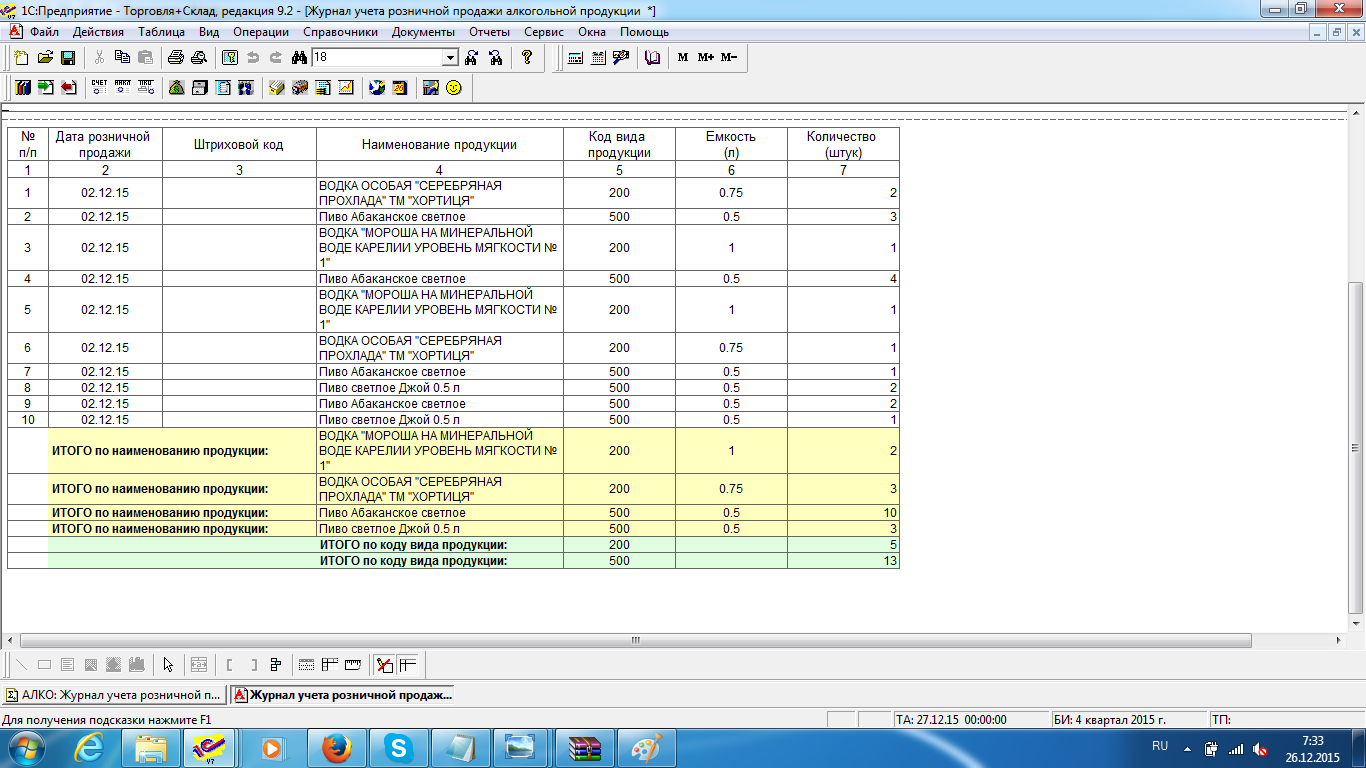Open Print preview icon with magnifier
Screen dimensions: 1366x768
[199, 58]
